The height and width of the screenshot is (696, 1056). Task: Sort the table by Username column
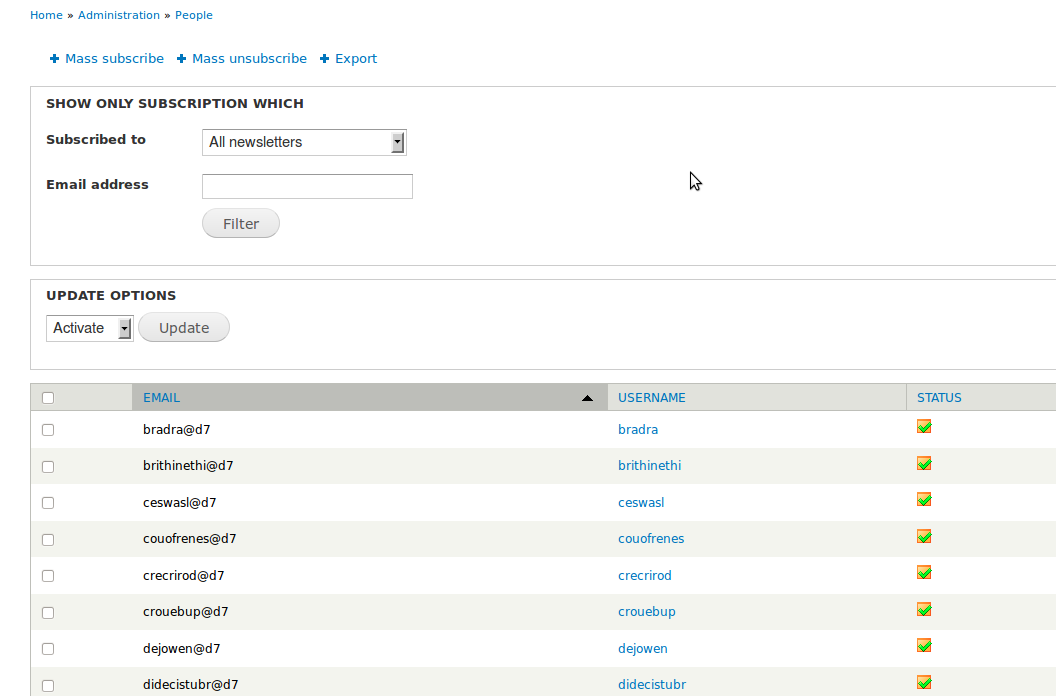[651, 398]
